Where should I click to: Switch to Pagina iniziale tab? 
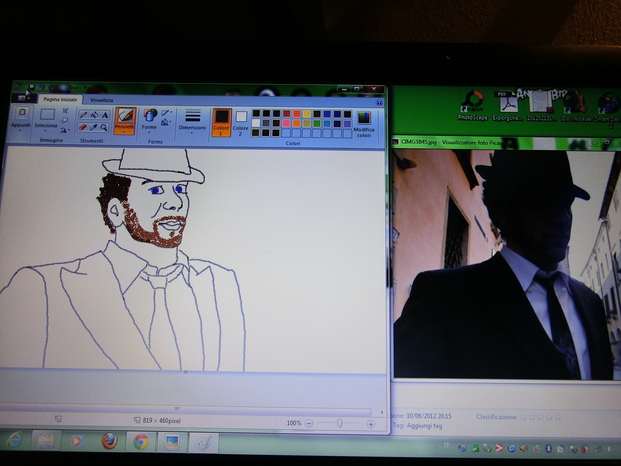click(60, 99)
